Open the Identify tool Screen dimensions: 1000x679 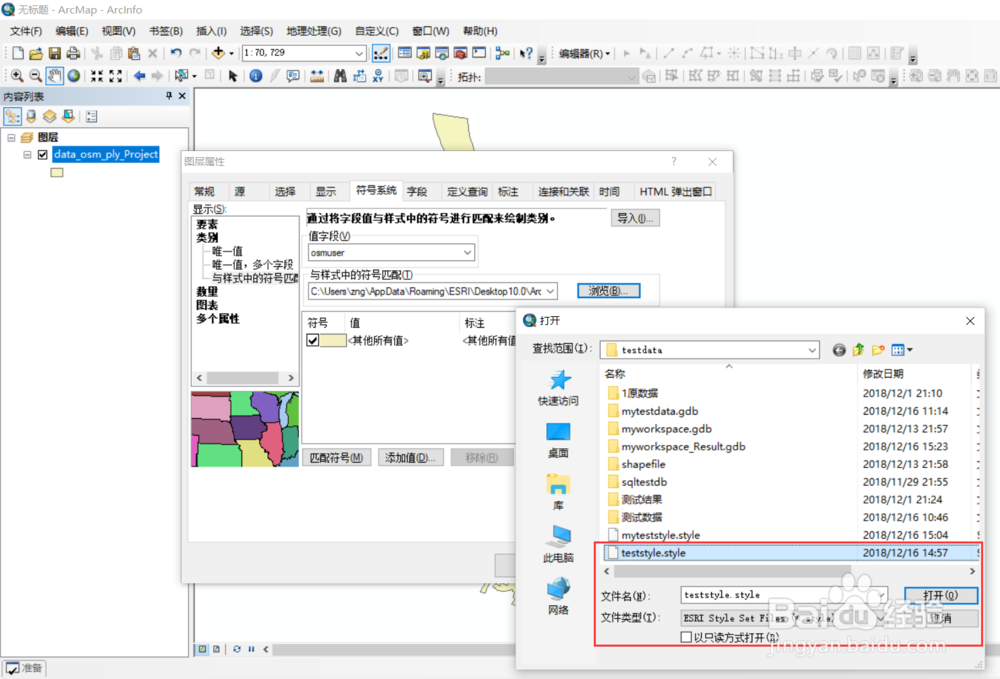click(256, 76)
